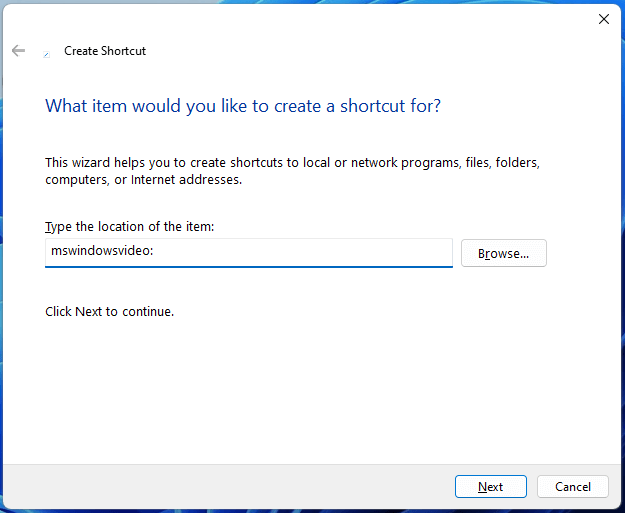Focus the location of the item text box
The width and height of the screenshot is (625, 513).
click(249, 253)
